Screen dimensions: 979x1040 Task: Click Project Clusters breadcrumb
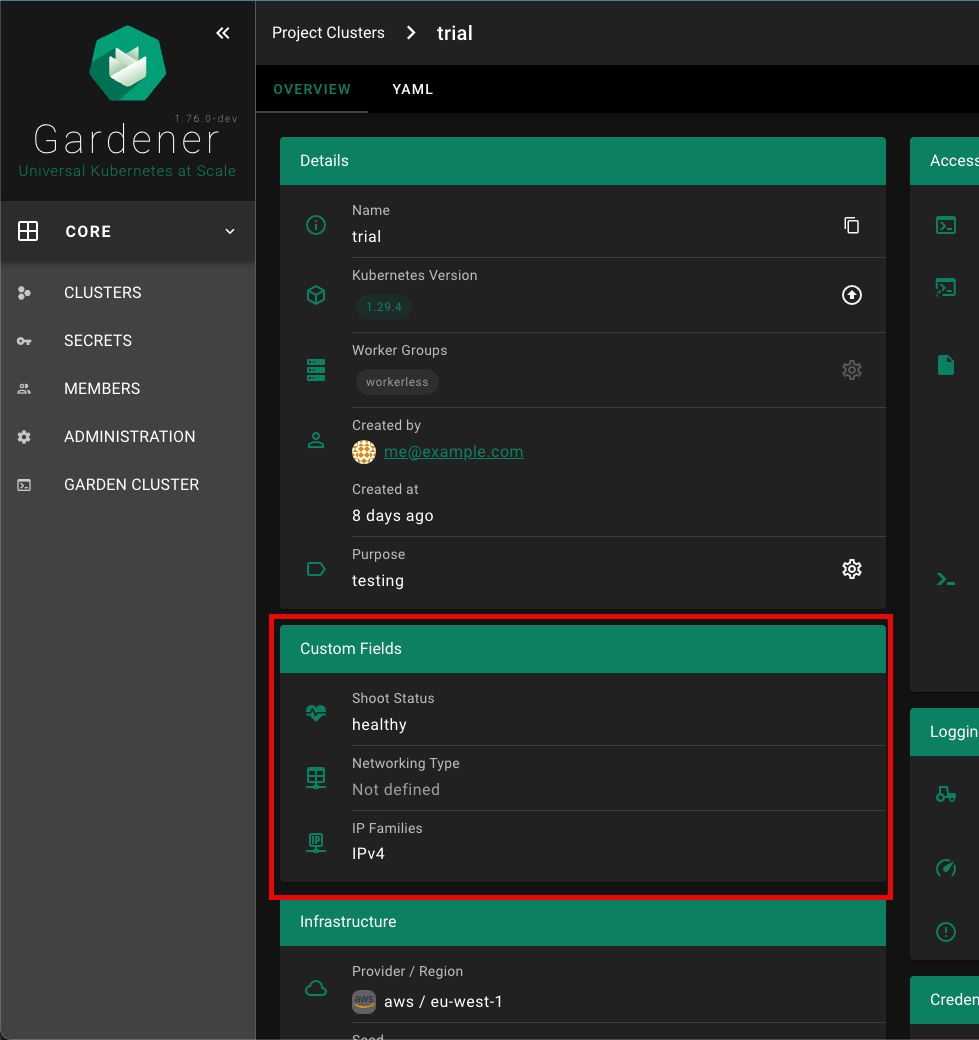[328, 33]
